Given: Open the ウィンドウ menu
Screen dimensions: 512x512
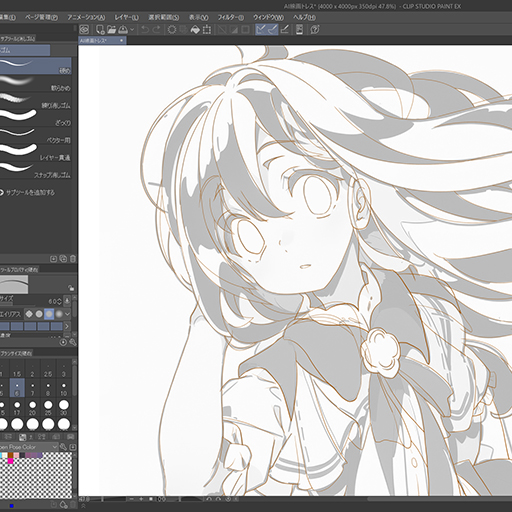Looking at the screenshot, I should (x=268, y=17).
